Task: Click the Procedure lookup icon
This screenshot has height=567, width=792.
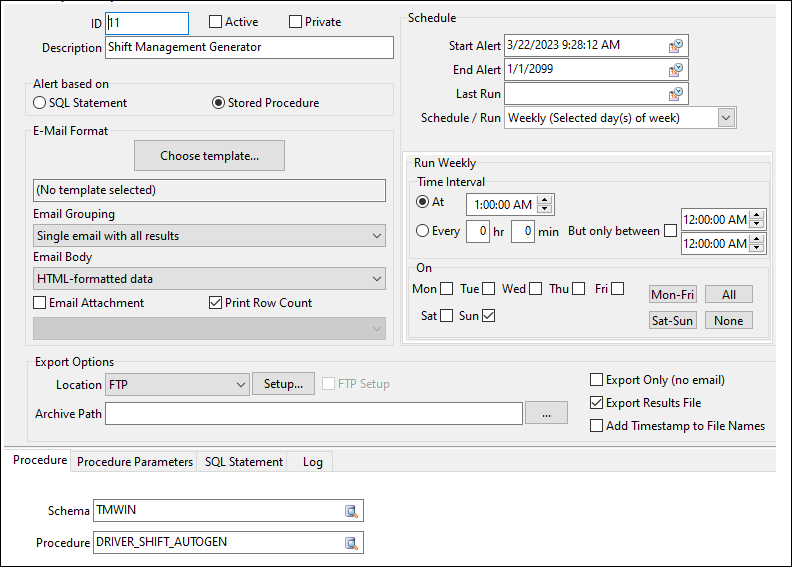Action: point(351,543)
